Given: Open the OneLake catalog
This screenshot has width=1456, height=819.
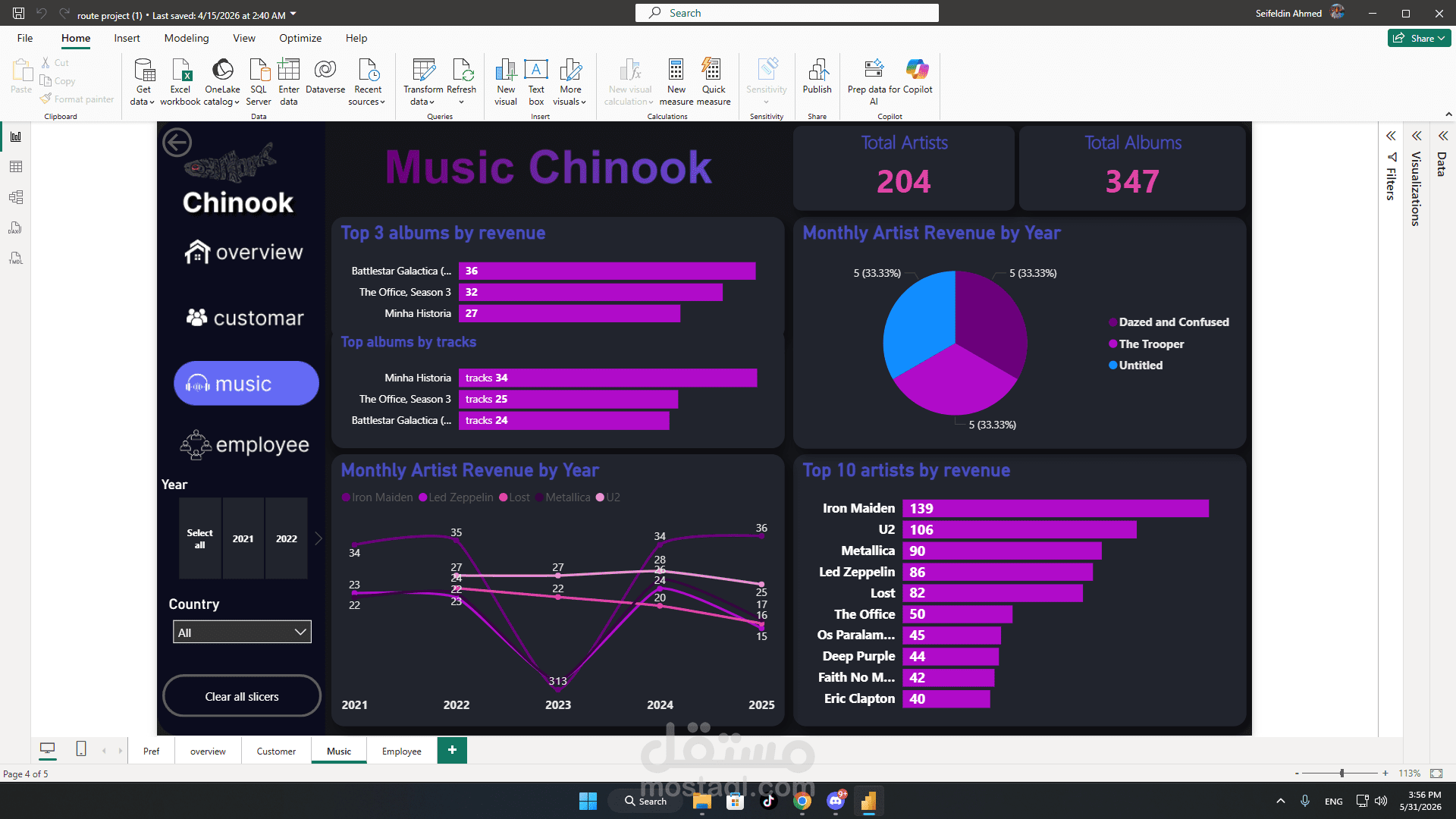Looking at the screenshot, I should tap(222, 82).
